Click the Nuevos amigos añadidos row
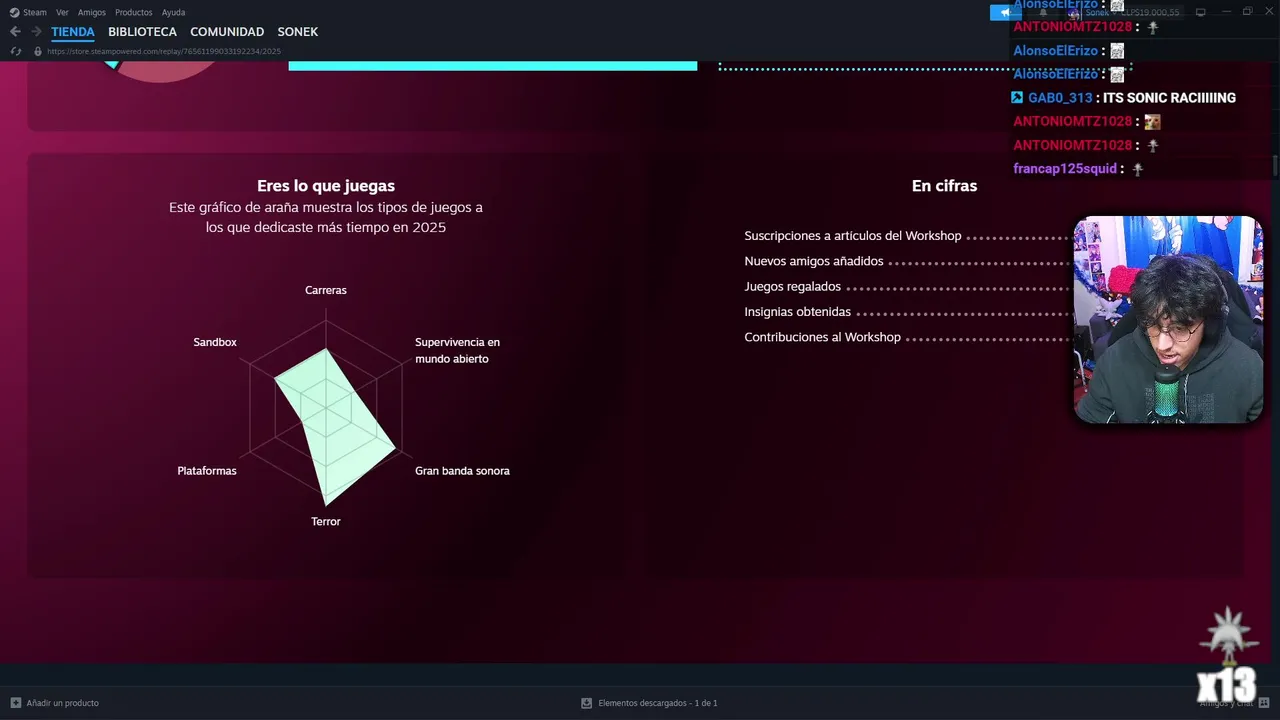This screenshot has width=1280, height=720. click(x=906, y=261)
